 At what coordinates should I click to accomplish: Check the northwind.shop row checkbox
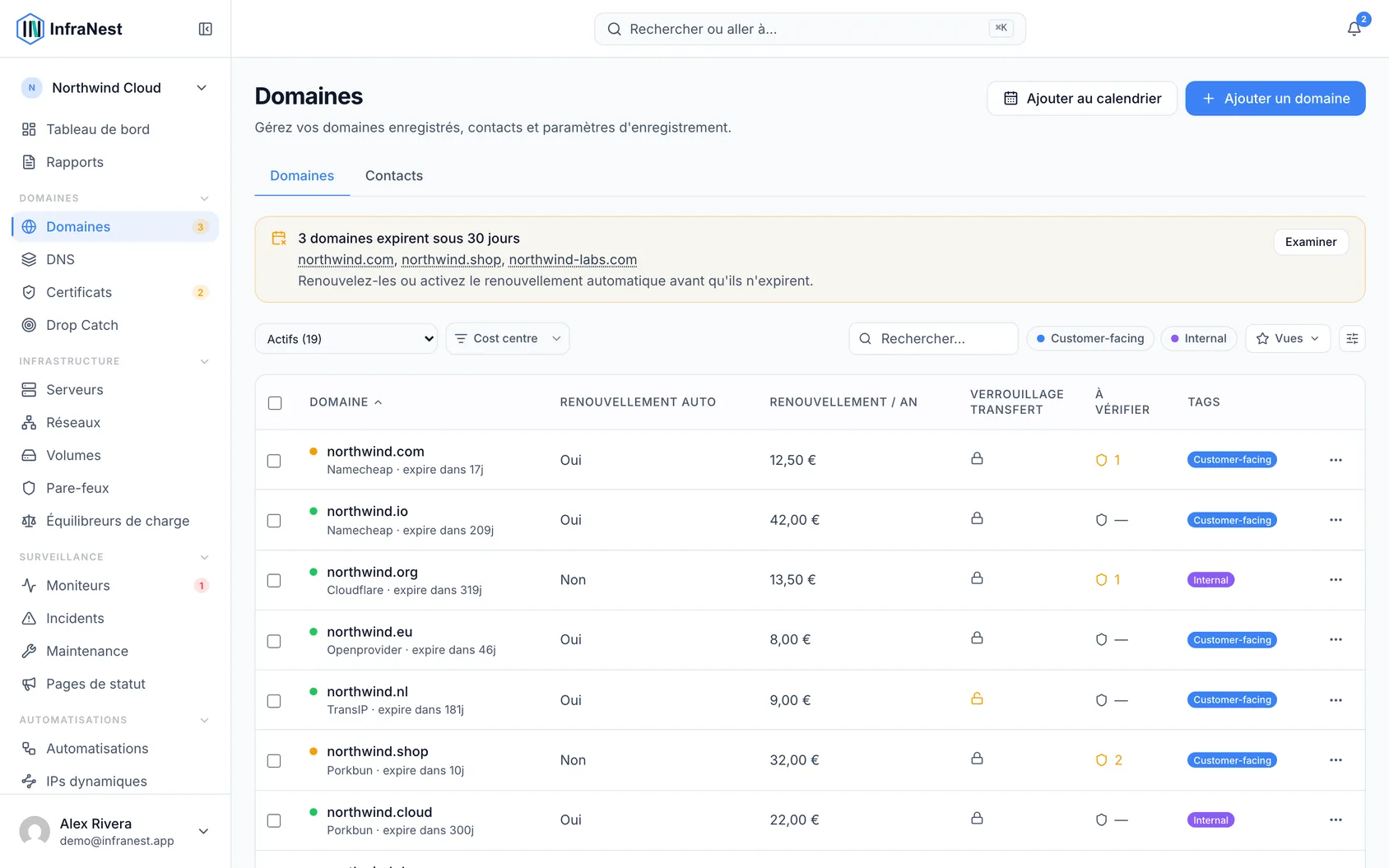(x=274, y=761)
